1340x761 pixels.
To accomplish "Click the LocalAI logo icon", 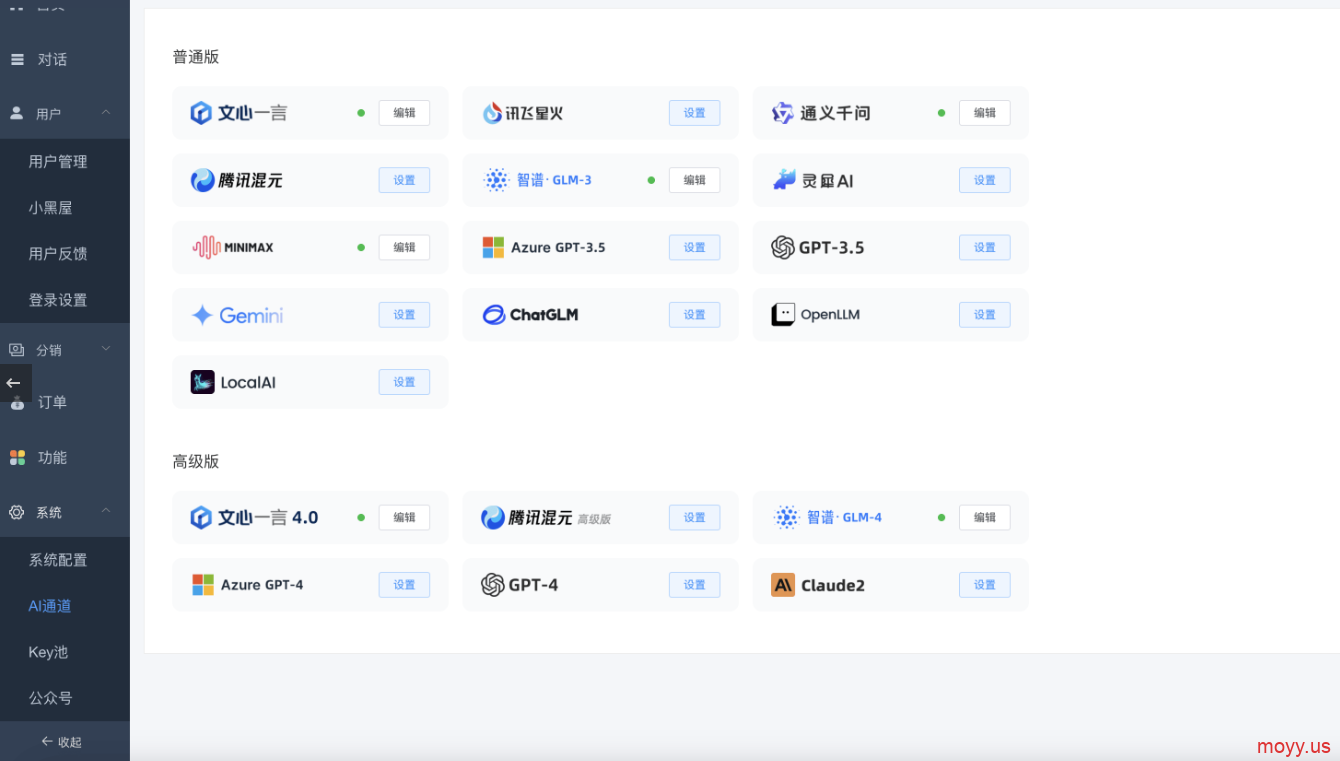I will (203, 382).
